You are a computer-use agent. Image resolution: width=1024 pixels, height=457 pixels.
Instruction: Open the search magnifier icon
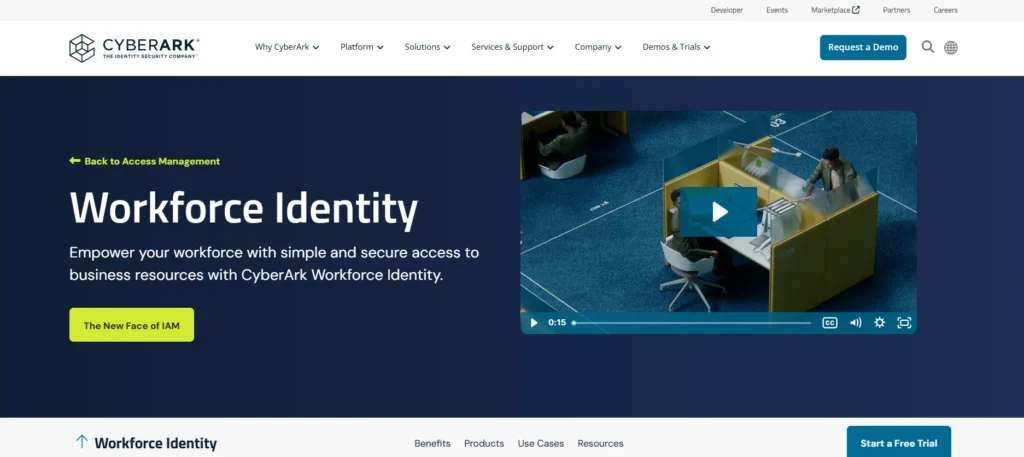(x=927, y=47)
